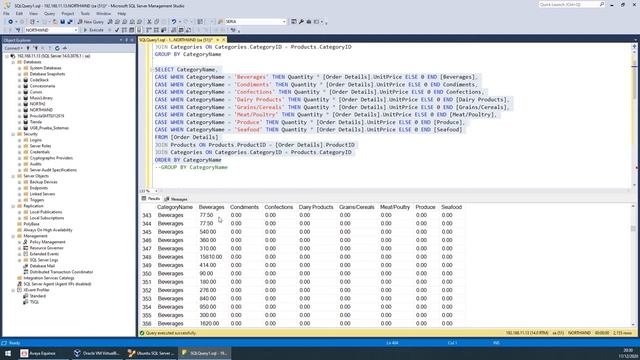The width and height of the screenshot is (640, 360).
Task: Collapse the Server Objects tree node
Action: coord(13,176)
